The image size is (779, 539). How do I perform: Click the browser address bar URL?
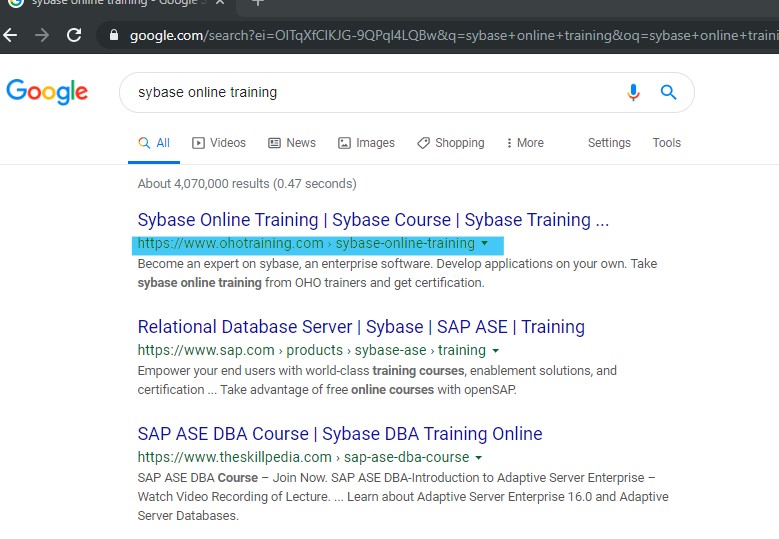(452, 35)
